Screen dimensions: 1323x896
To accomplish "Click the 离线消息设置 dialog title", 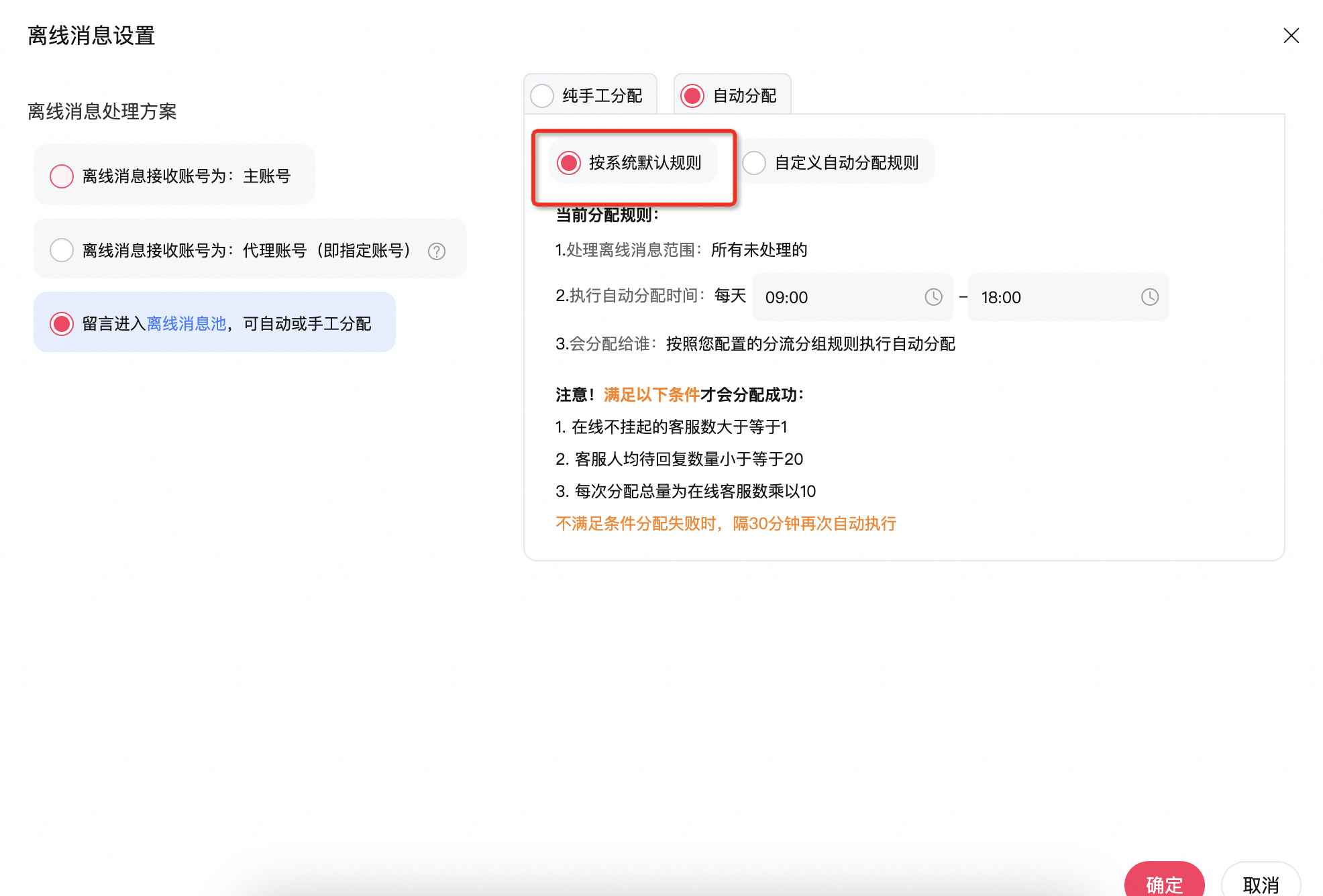I will 92,36.
